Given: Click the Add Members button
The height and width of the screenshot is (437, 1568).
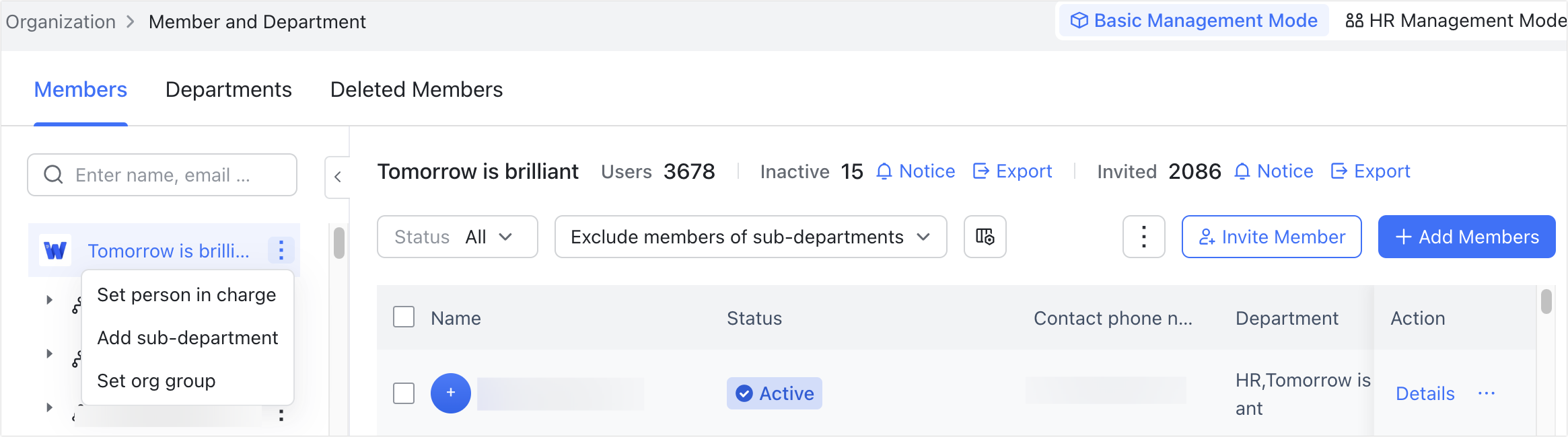Looking at the screenshot, I should [x=1467, y=237].
